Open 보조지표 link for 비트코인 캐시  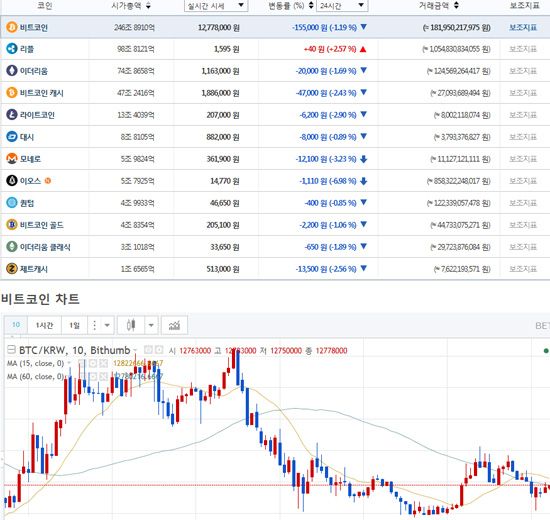[523, 93]
